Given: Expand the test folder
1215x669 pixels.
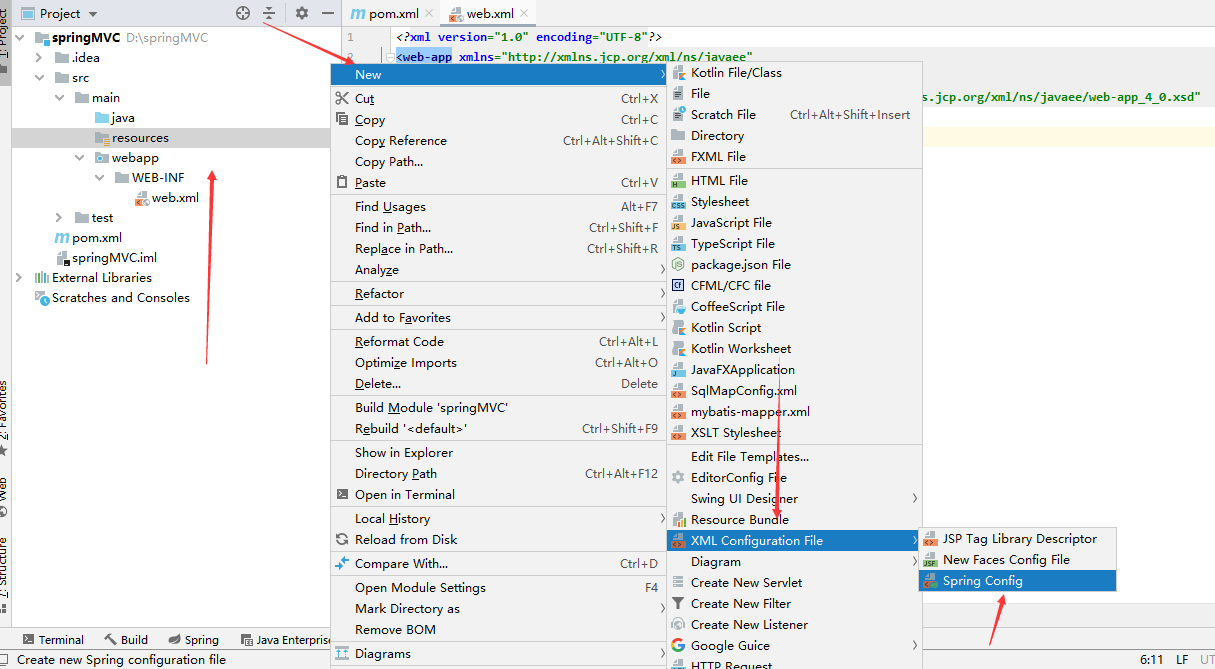Looking at the screenshot, I should click(x=60, y=218).
